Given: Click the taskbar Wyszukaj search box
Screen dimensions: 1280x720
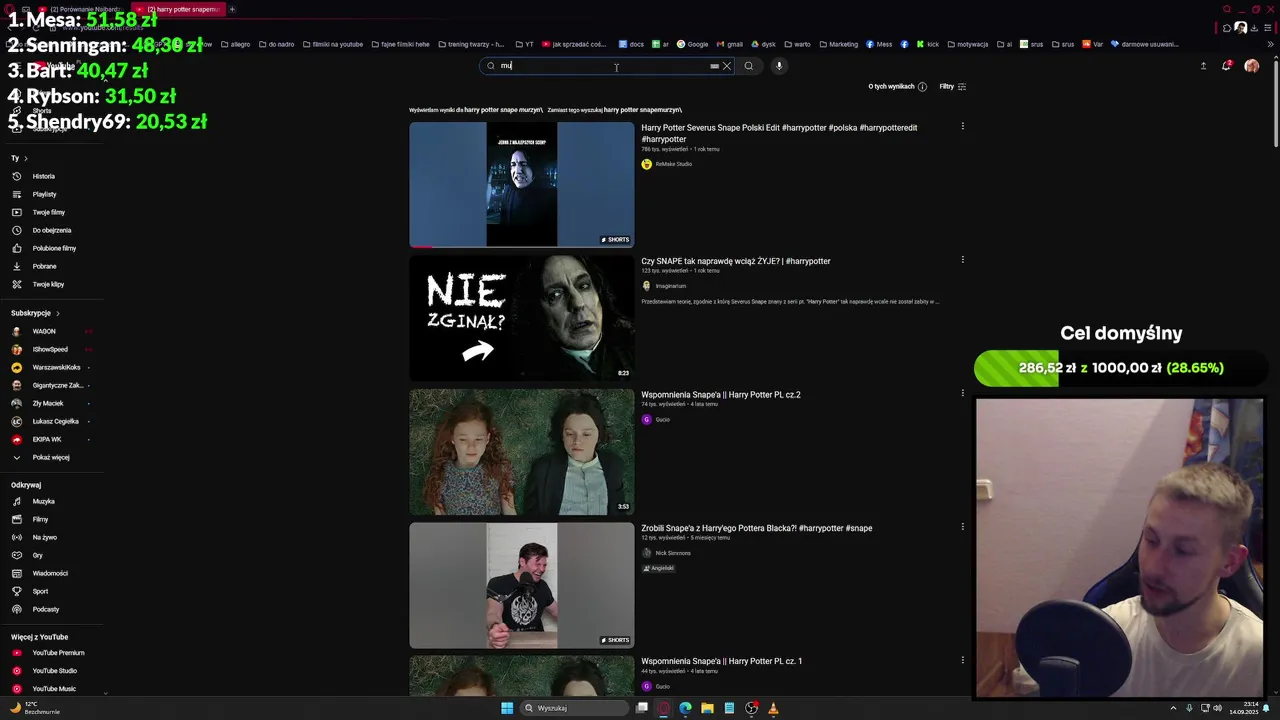Looking at the screenshot, I should [574, 708].
